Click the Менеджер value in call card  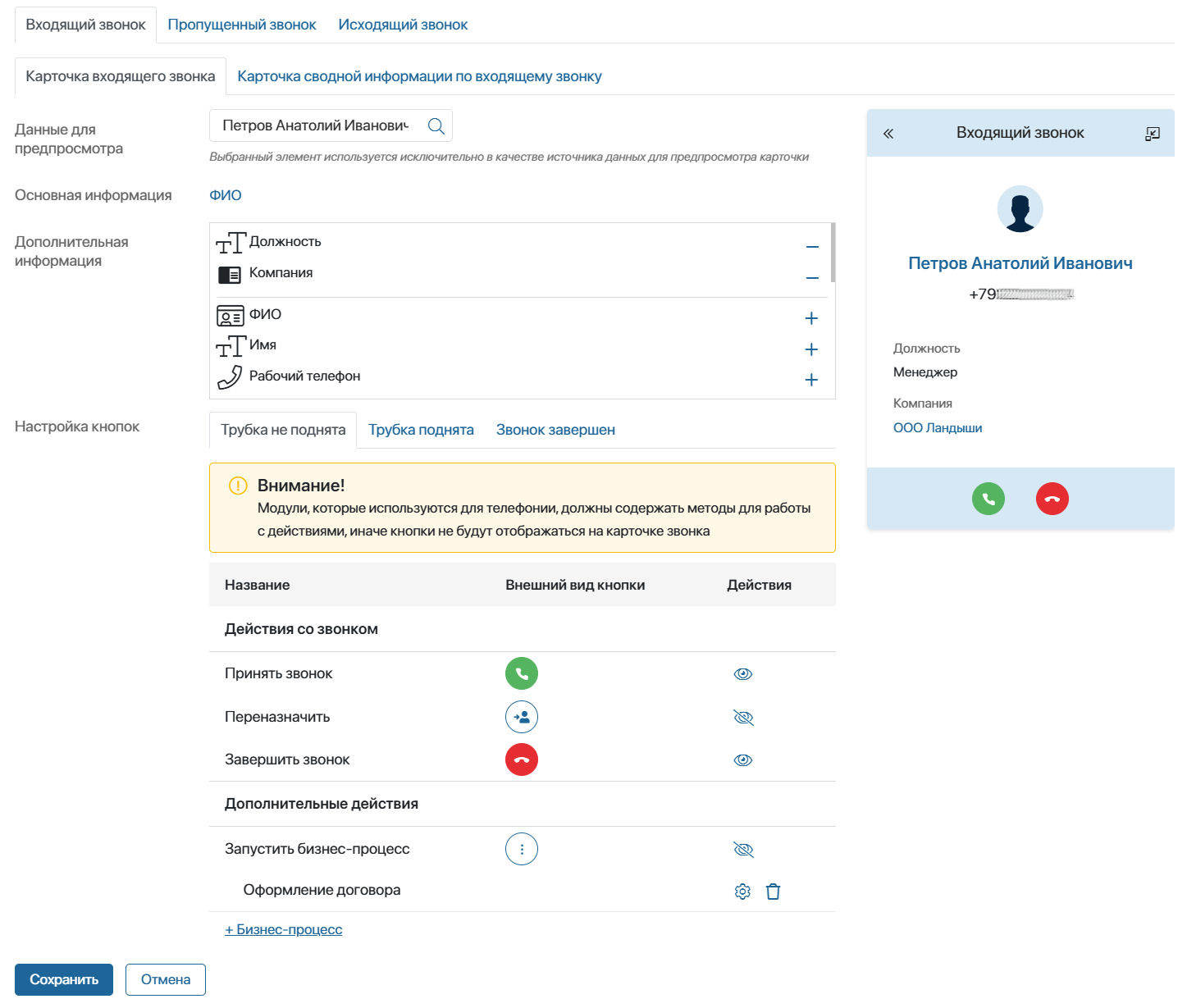point(925,372)
